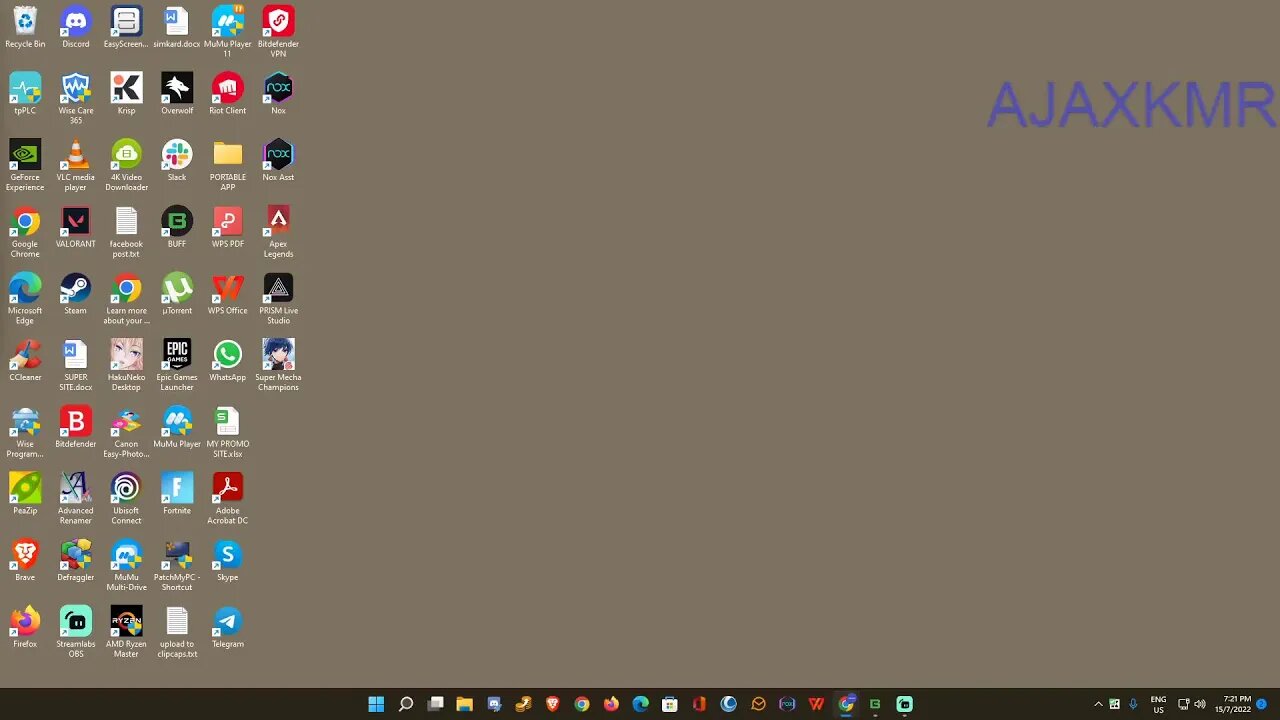Viewport: 1280px width, 720px height.
Task: Launch CCleaner from the desktop
Action: [x=25, y=360]
